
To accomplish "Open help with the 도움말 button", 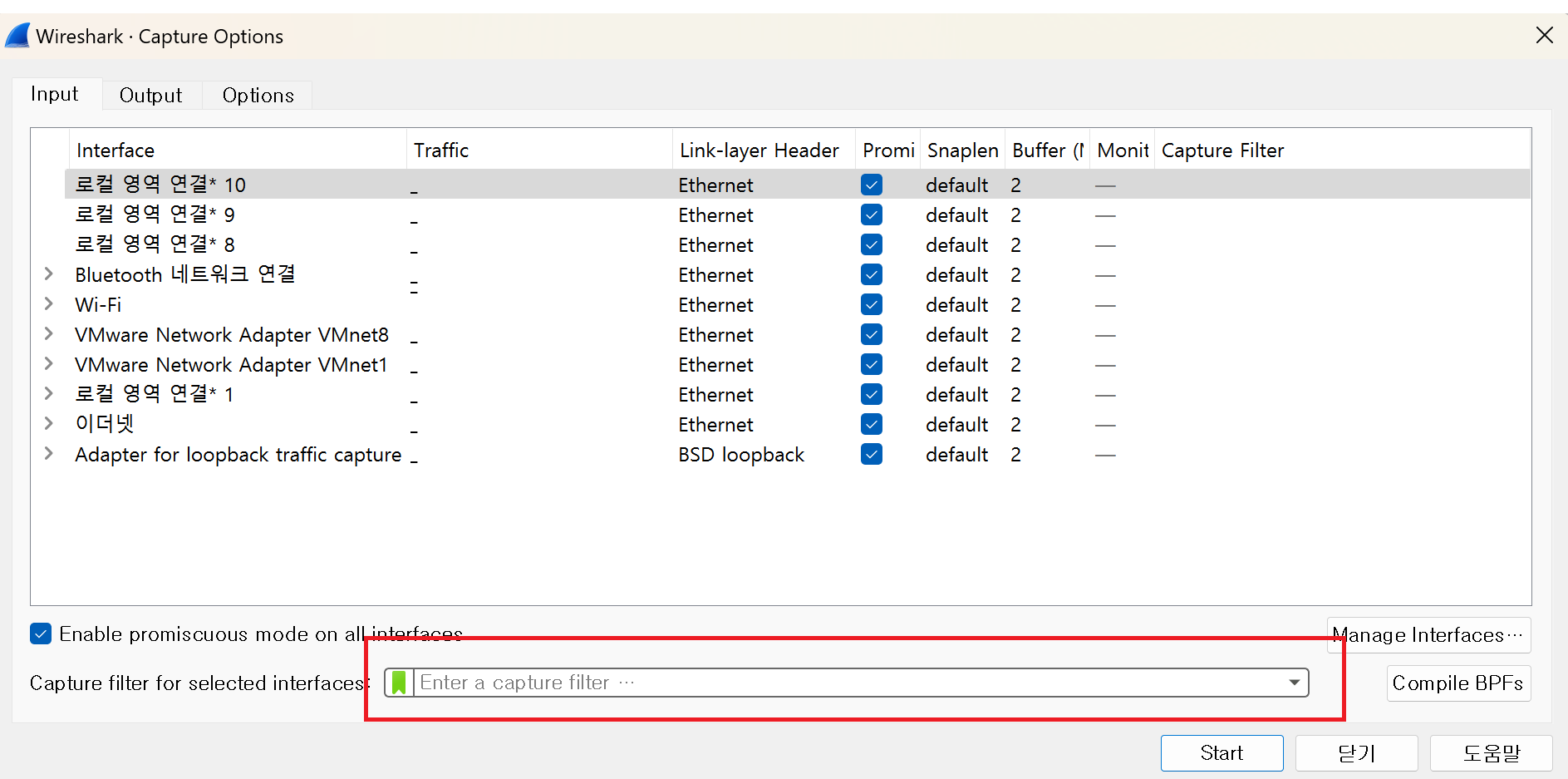I will [1491, 753].
